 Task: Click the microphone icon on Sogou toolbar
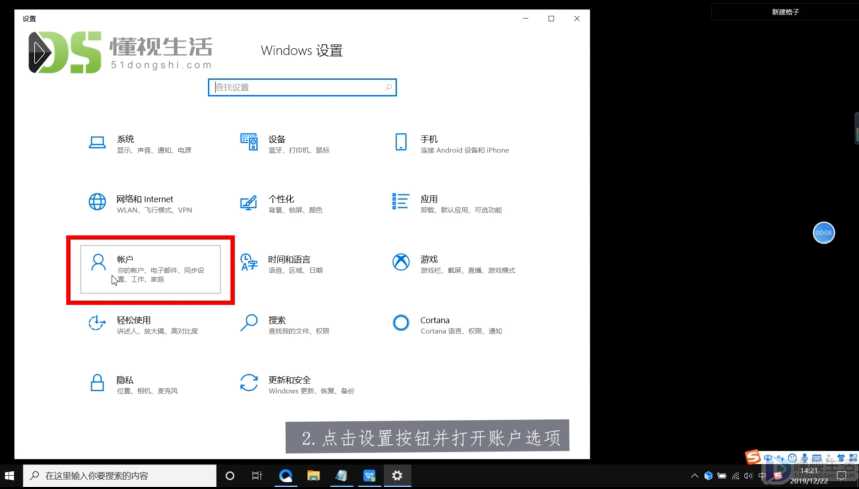805,458
